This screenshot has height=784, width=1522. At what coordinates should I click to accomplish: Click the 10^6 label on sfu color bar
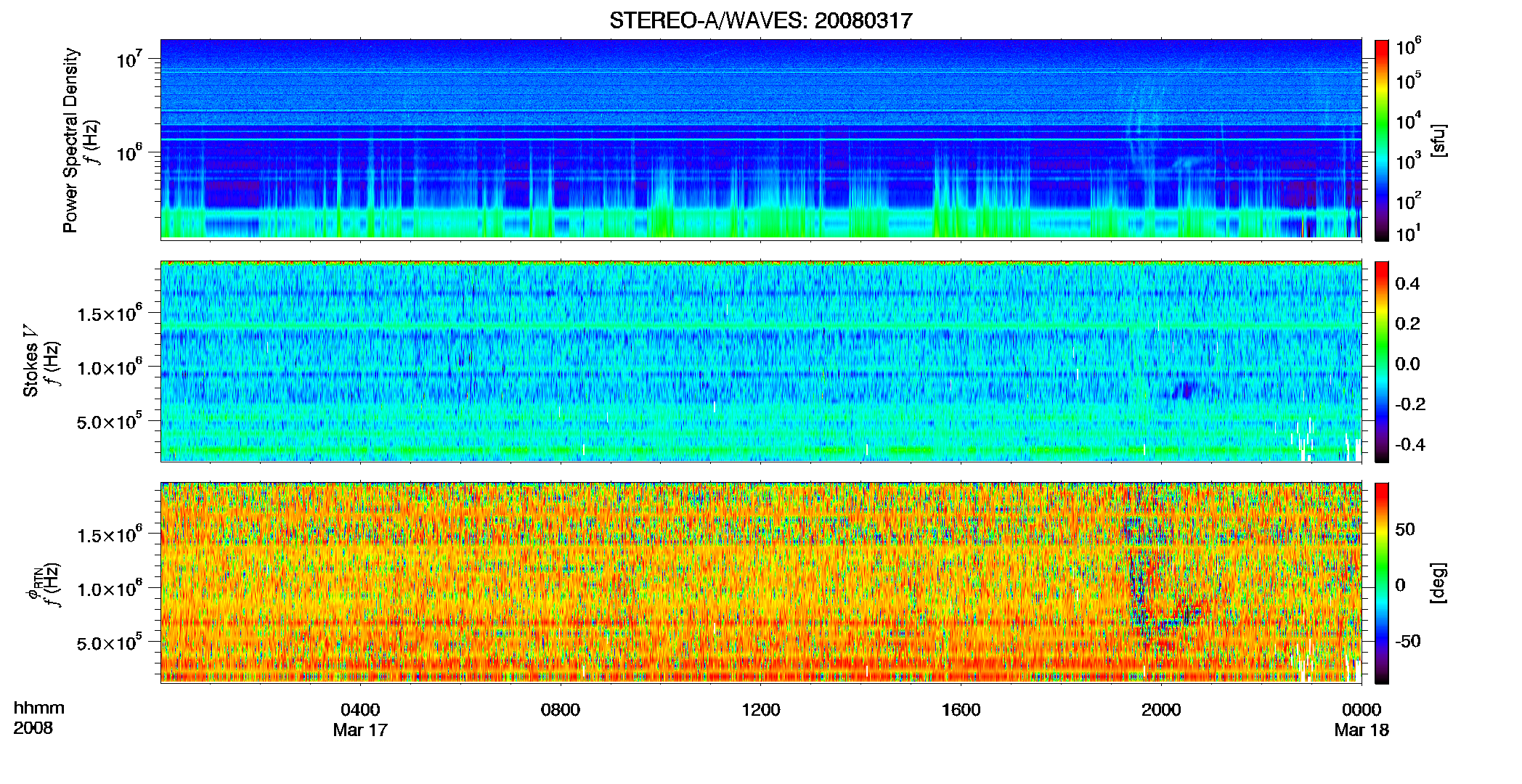1408,47
